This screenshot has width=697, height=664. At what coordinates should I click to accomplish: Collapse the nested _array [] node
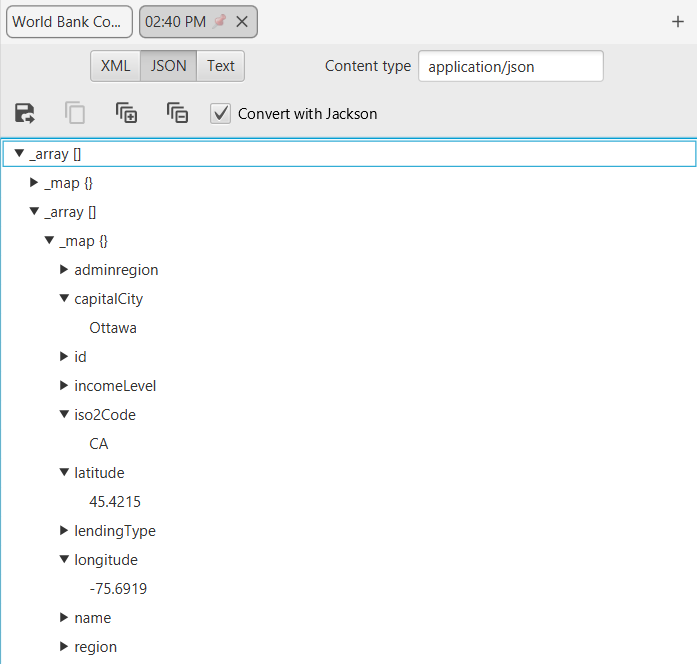pos(34,212)
